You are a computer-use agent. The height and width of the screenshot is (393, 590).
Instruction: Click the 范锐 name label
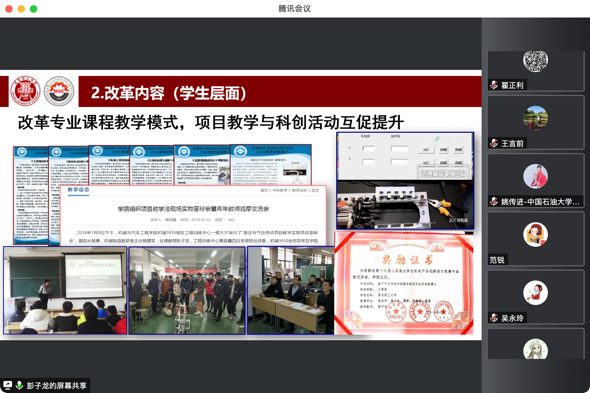coord(497,260)
